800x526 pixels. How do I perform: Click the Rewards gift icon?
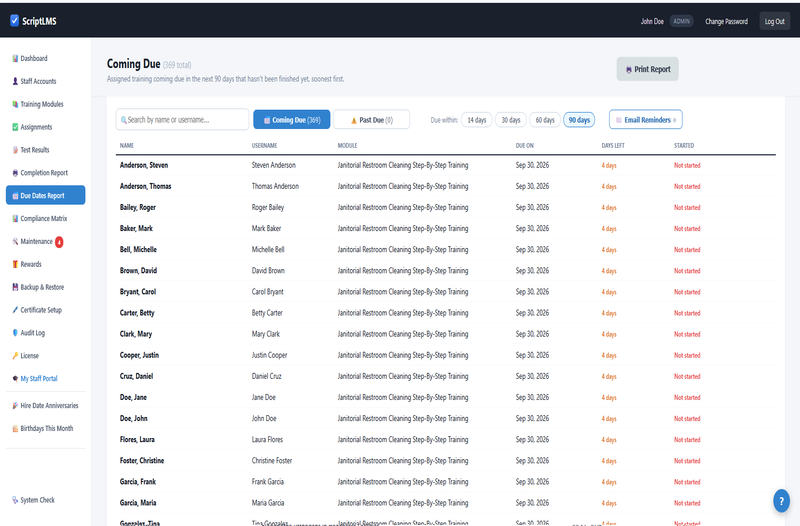click(x=15, y=264)
